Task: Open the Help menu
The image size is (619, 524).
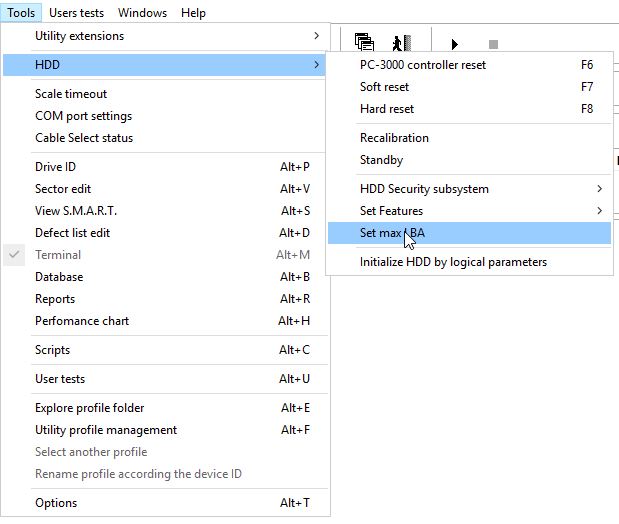Action: point(193,13)
